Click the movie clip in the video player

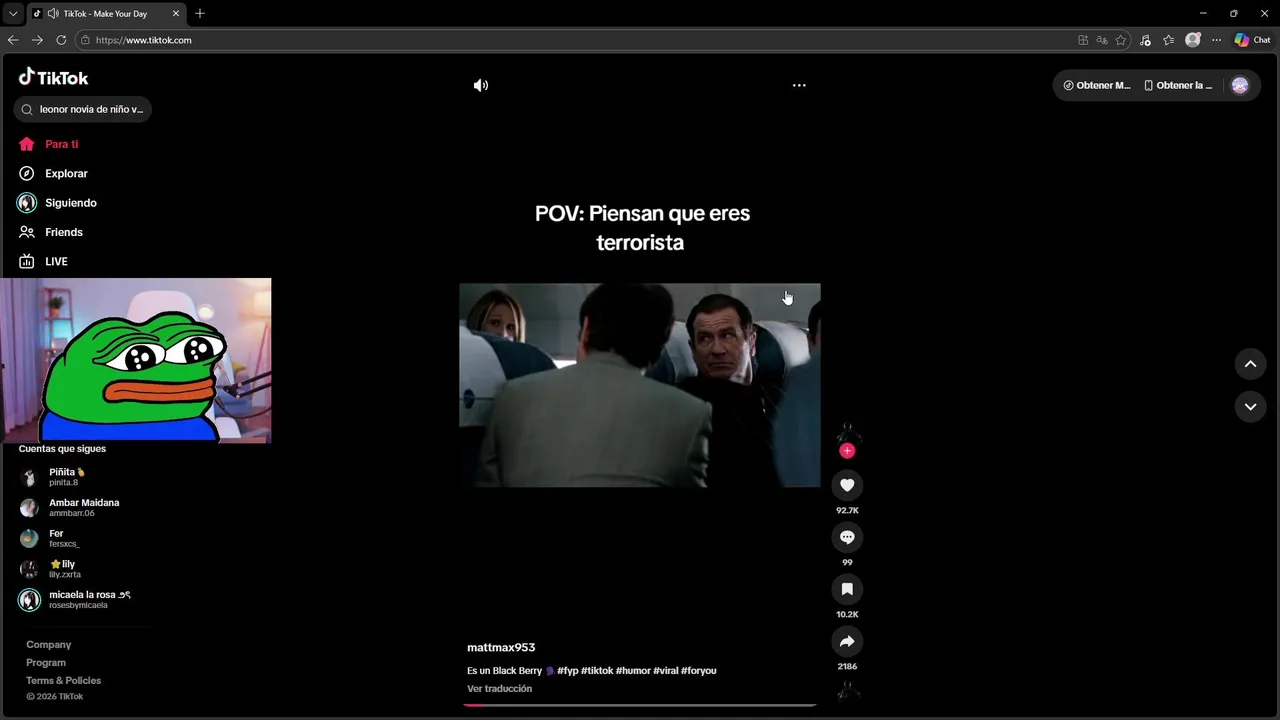pyautogui.click(x=640, y=385)
